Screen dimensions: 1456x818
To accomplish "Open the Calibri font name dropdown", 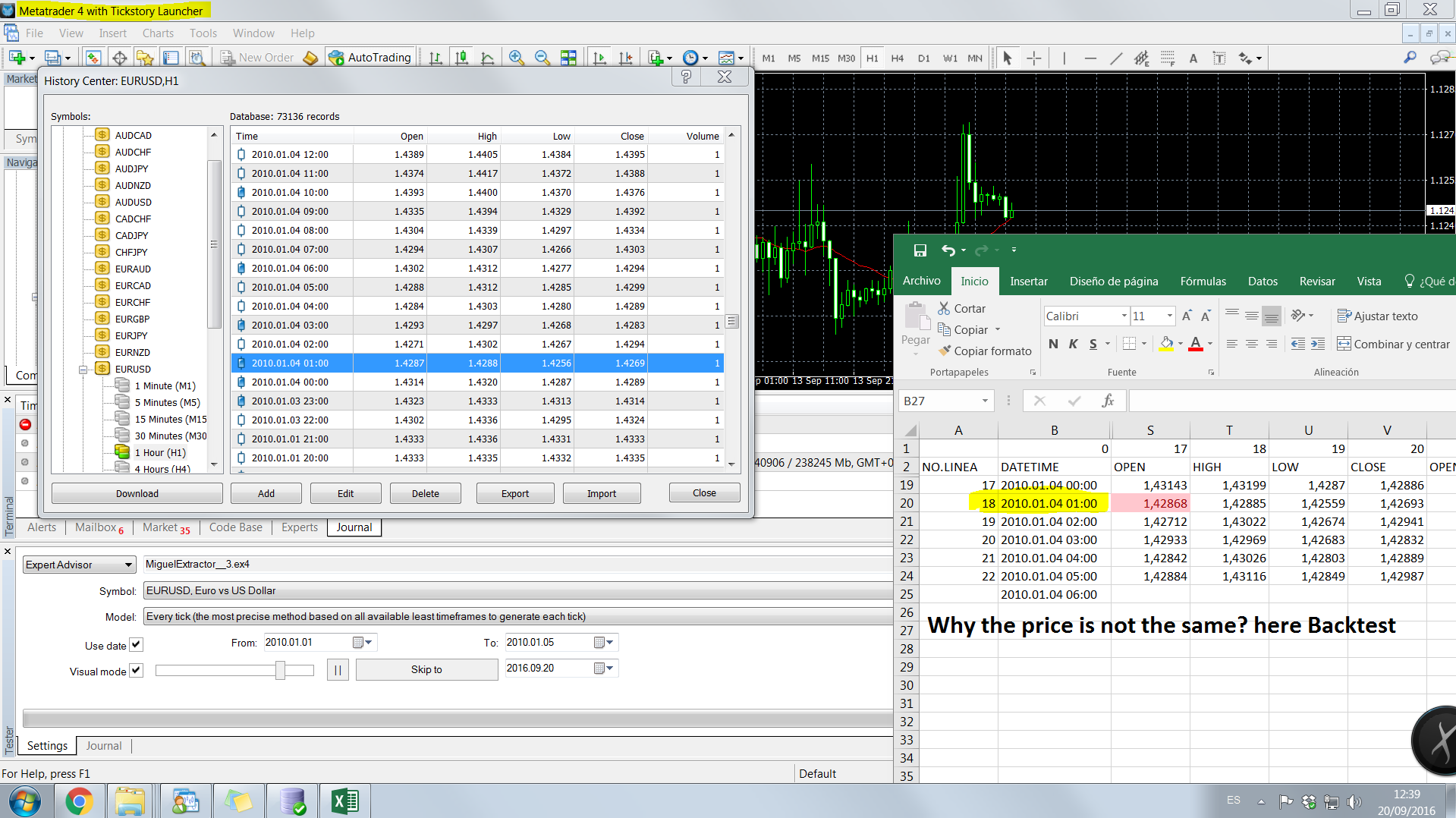I will pyautogui.click(x=1124, y=316).
